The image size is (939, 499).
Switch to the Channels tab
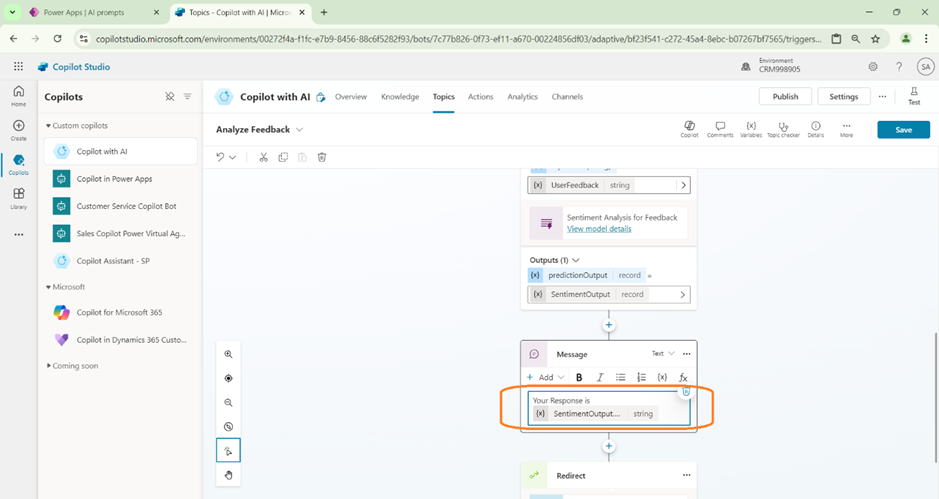click(x=567, y=97)
